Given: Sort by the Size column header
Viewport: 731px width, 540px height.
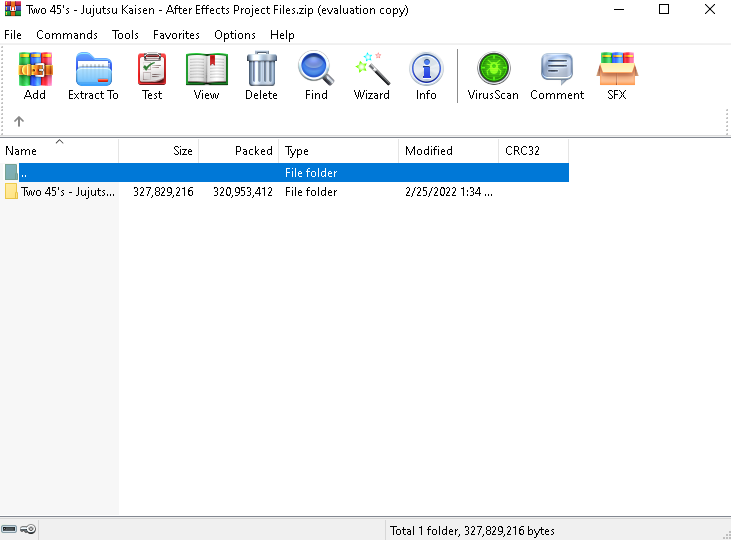Looking at the screenshot, I should click(159, 151).
